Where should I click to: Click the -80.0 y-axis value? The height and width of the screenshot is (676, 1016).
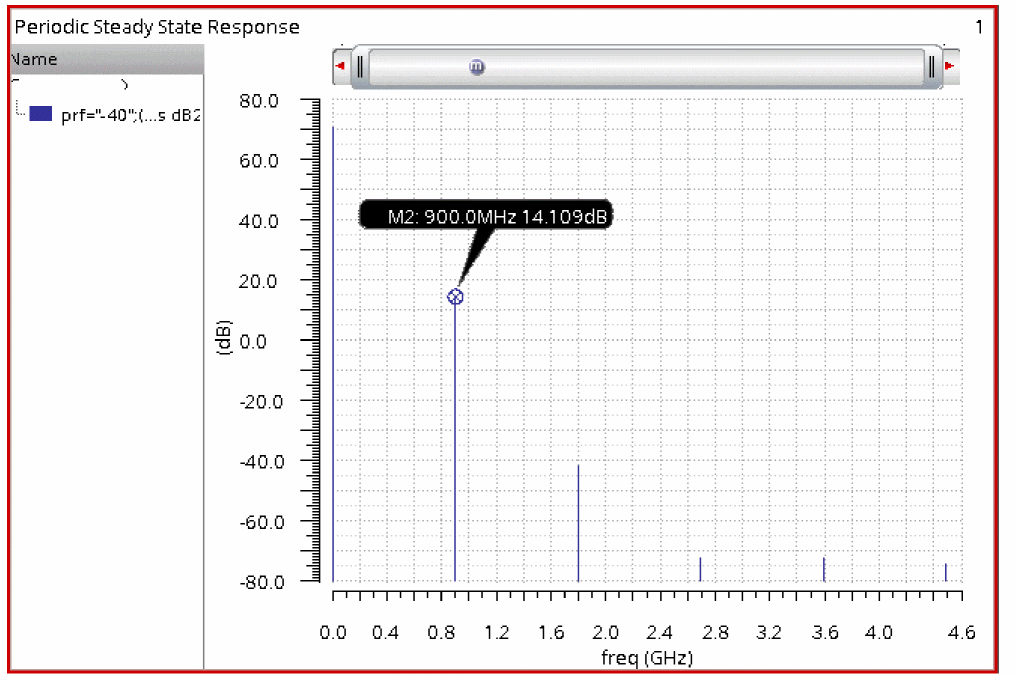pos(262,582)
